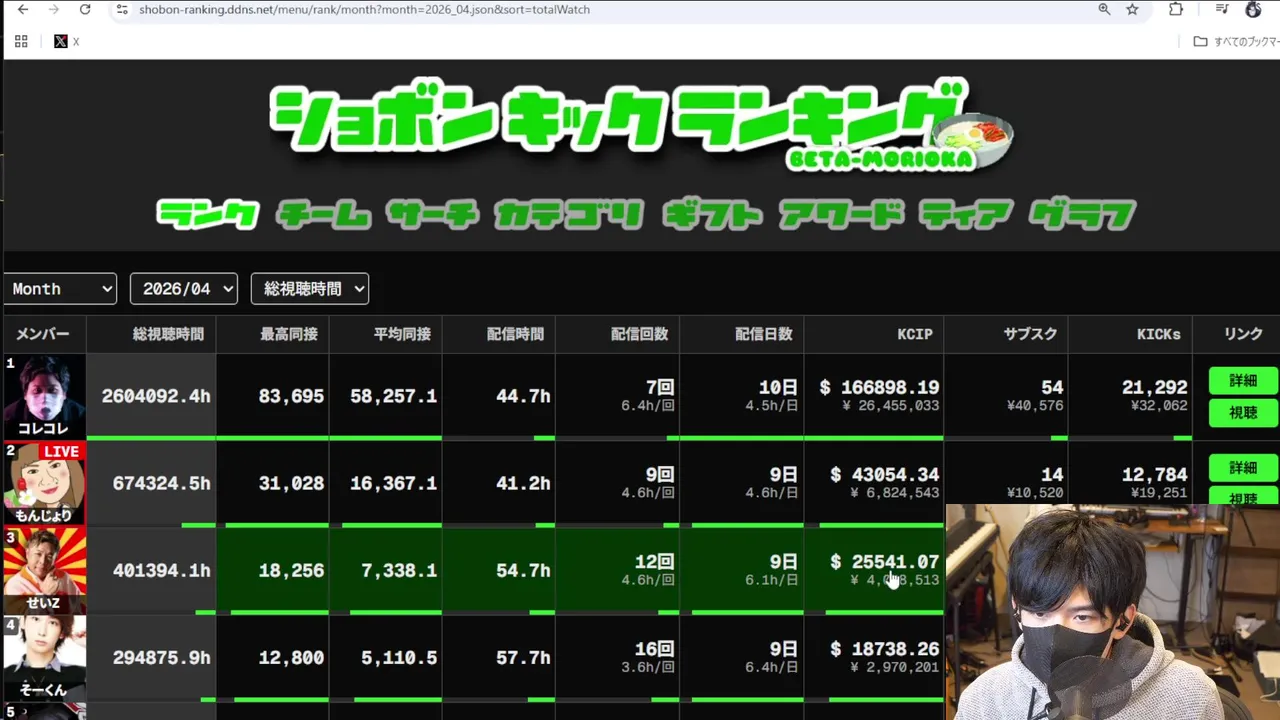1280x720 pixels.
Task: Switch to the ティア tab
Action: coord(965,214)
